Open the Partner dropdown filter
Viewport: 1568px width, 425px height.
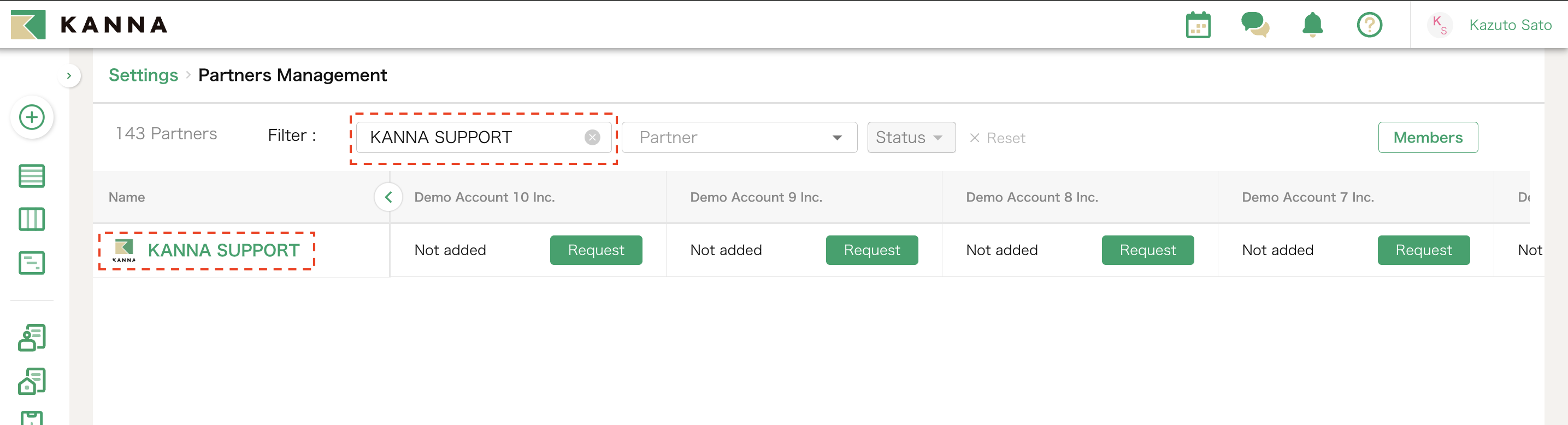coord(739,138)
